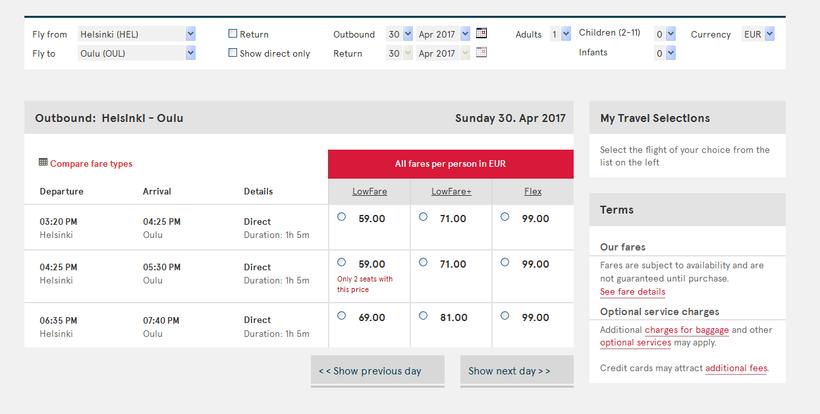Click Show previous day button
Screen dimensions: 820x414
[x=370, y=371]
